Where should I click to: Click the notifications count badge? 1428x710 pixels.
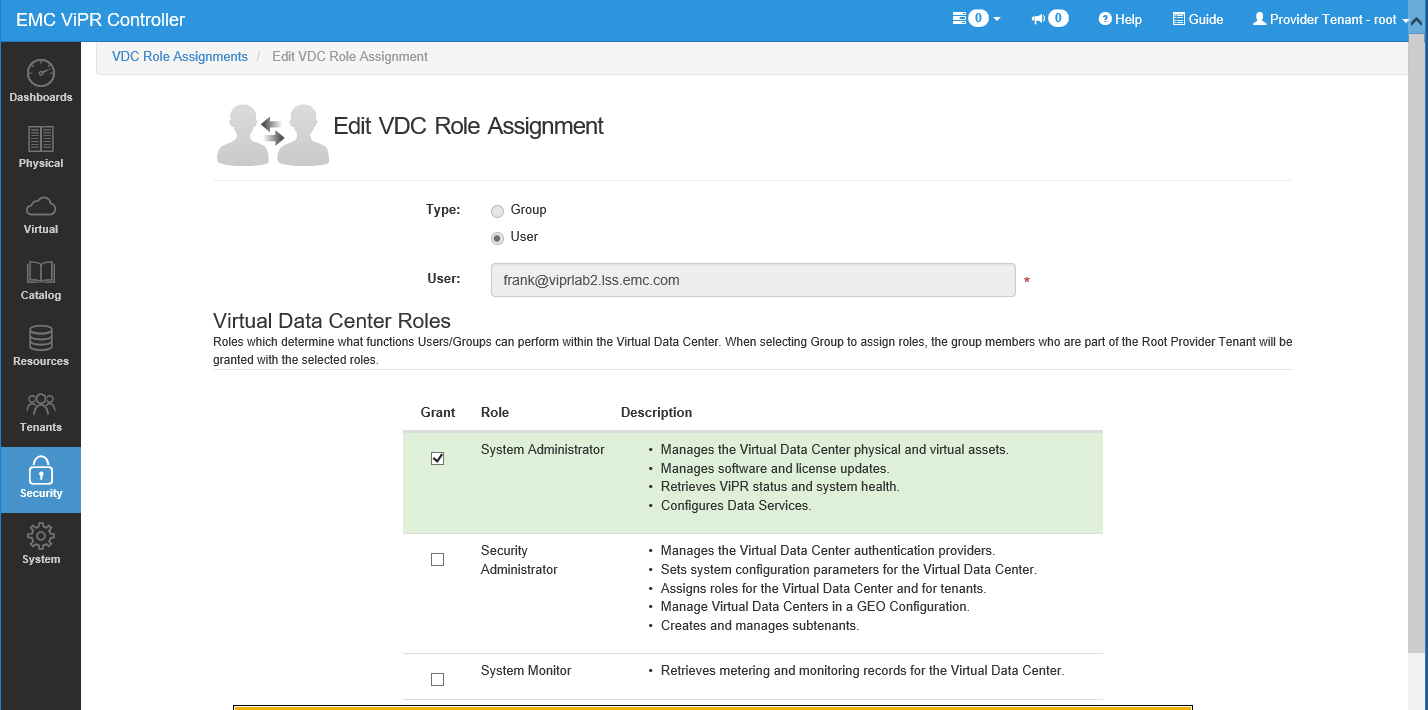point(1058,18)
